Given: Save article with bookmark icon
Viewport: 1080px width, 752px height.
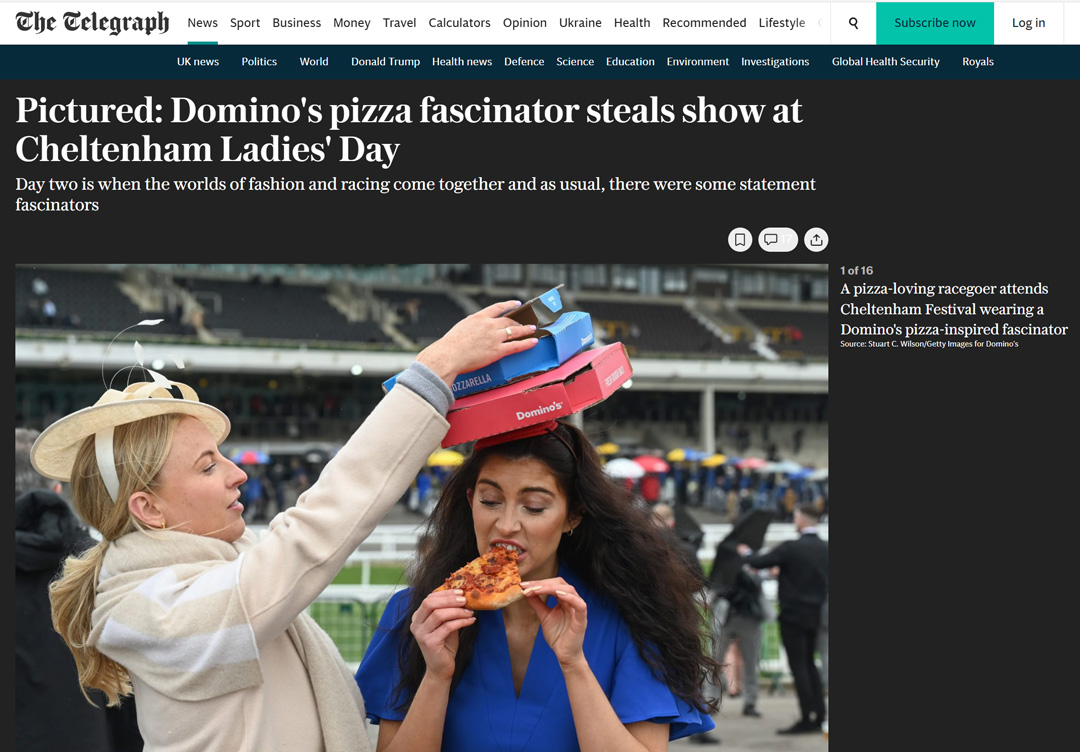Looking at the screenshot, I should point(740,240).
